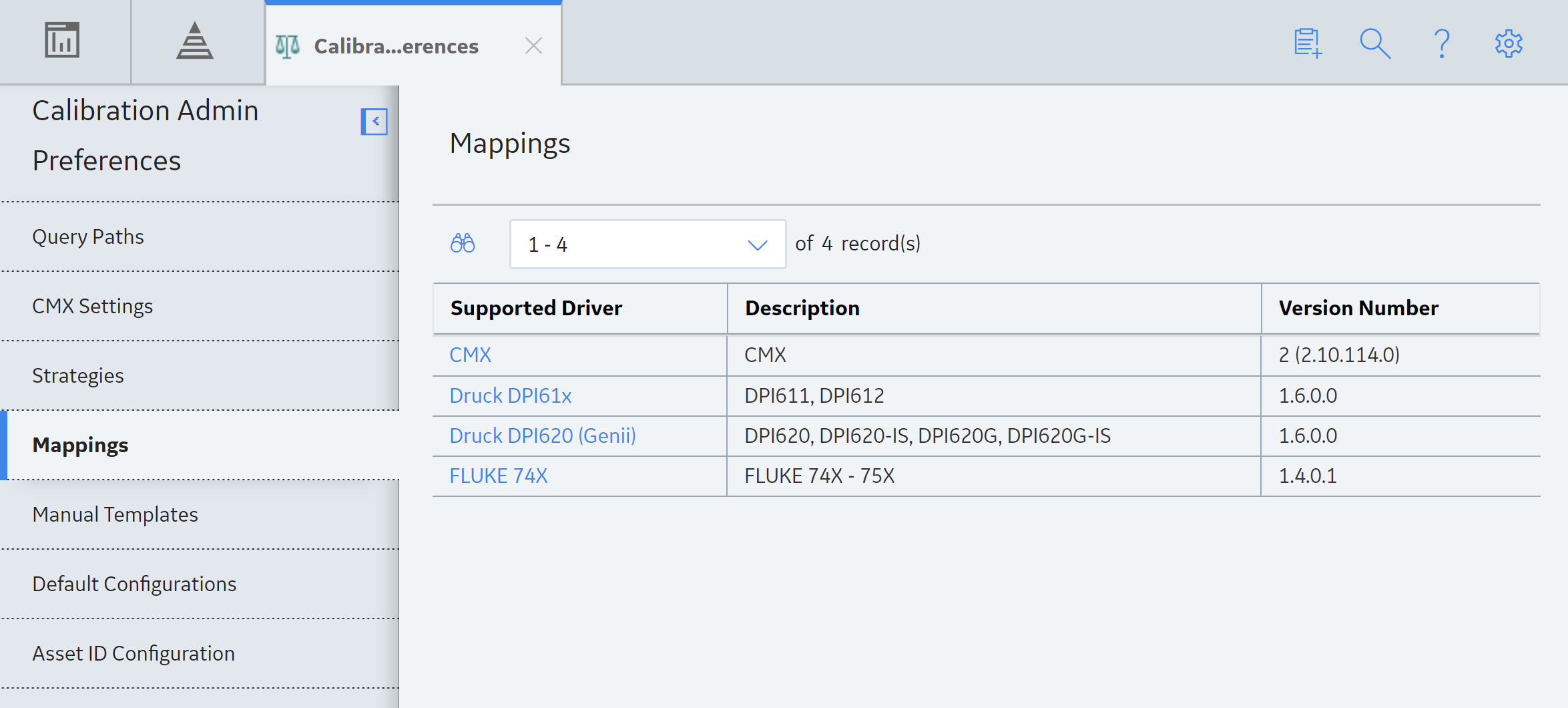Click the CMX description cell
The width and height of the screenshot is (1568, 708).
[x=994, y=355]
